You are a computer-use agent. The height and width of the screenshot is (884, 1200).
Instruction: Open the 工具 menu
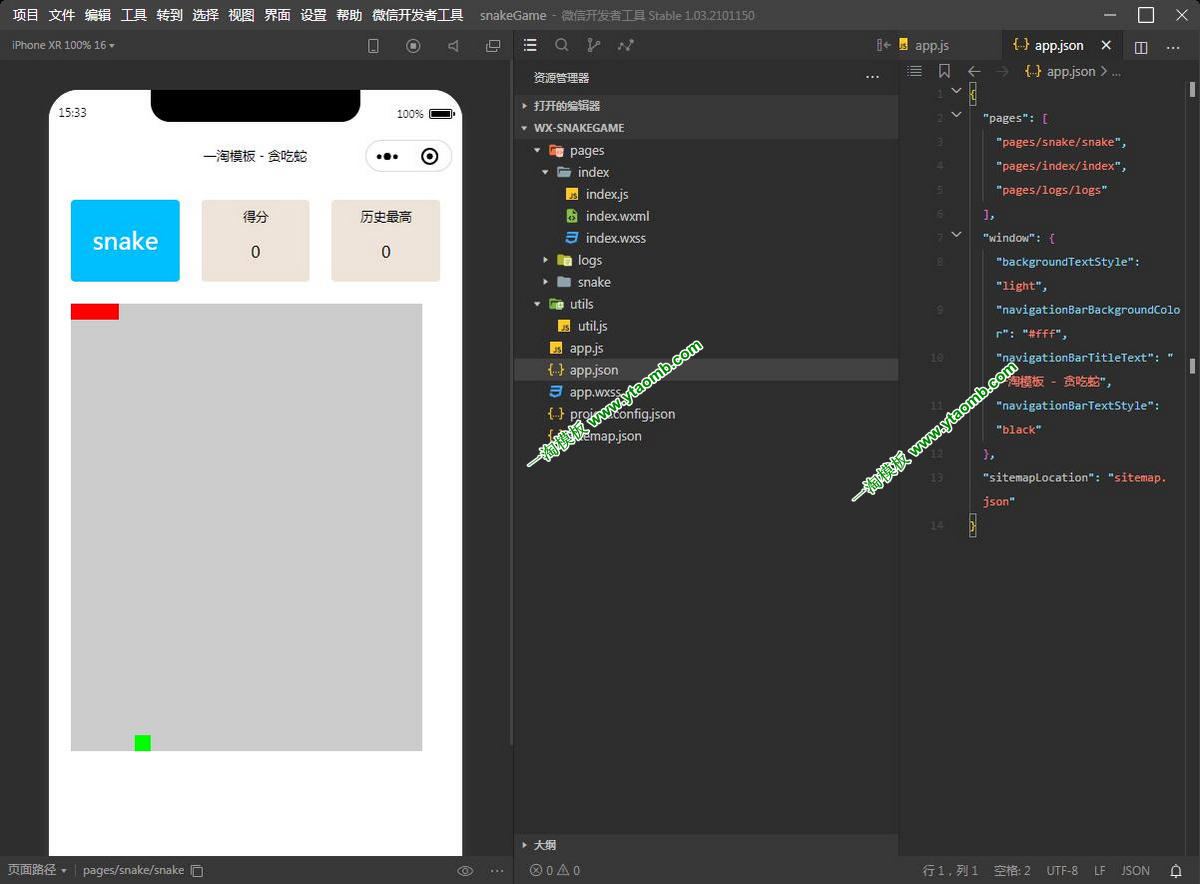pyautogui.click(x=134, y=15)
